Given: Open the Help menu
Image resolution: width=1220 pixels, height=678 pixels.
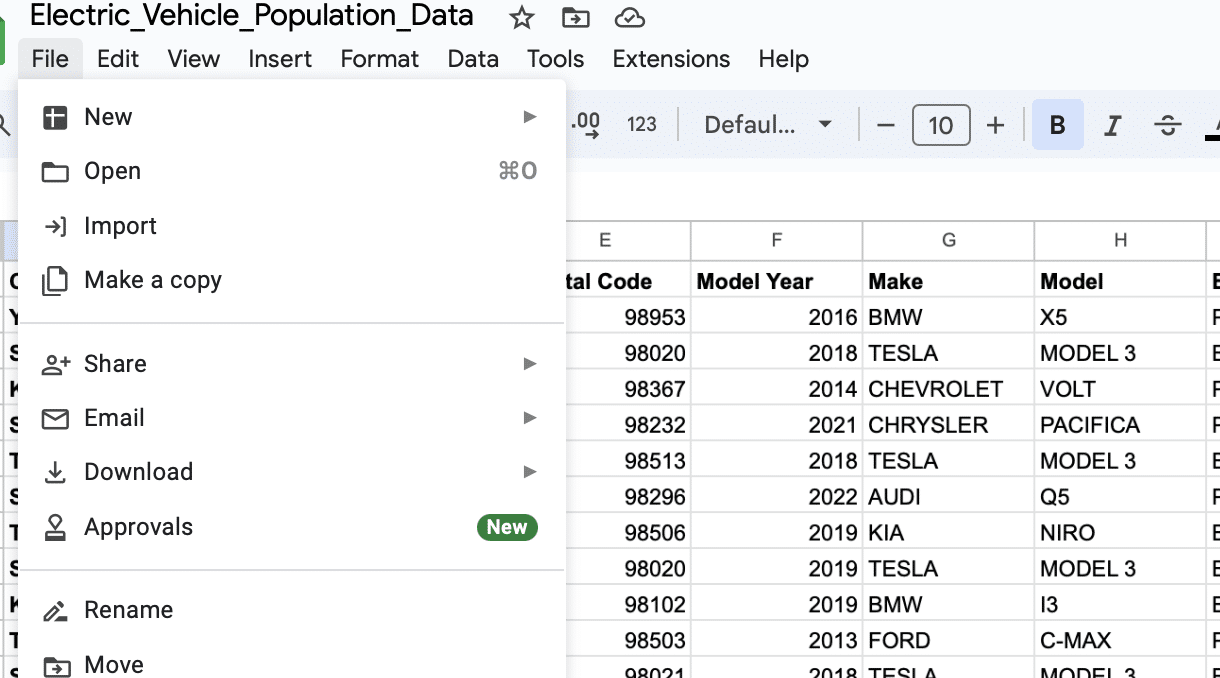Looking at the screenshot, I should pyautogui.click(x=783, y=59).
